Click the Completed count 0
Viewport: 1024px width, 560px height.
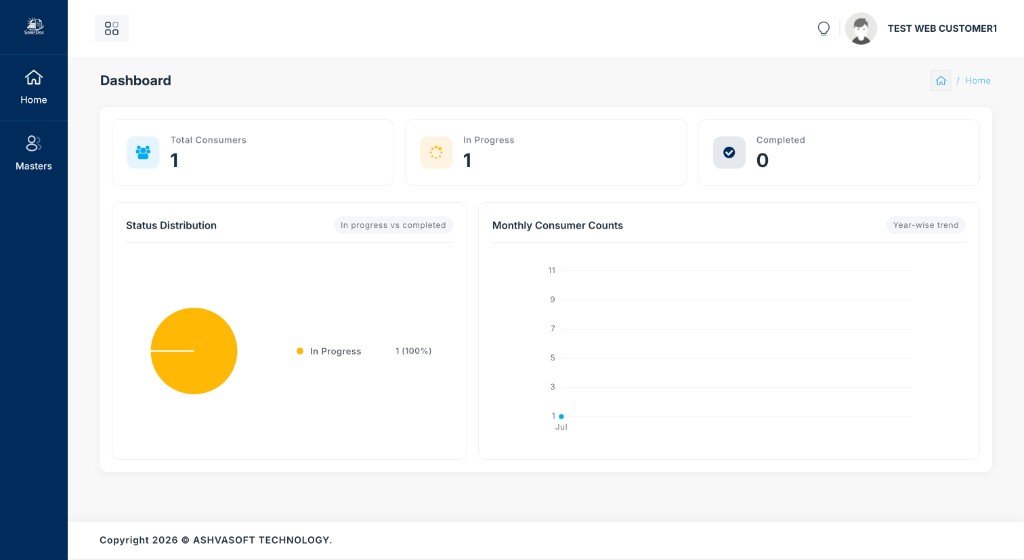pyautogui.click(x=762, y=160)
